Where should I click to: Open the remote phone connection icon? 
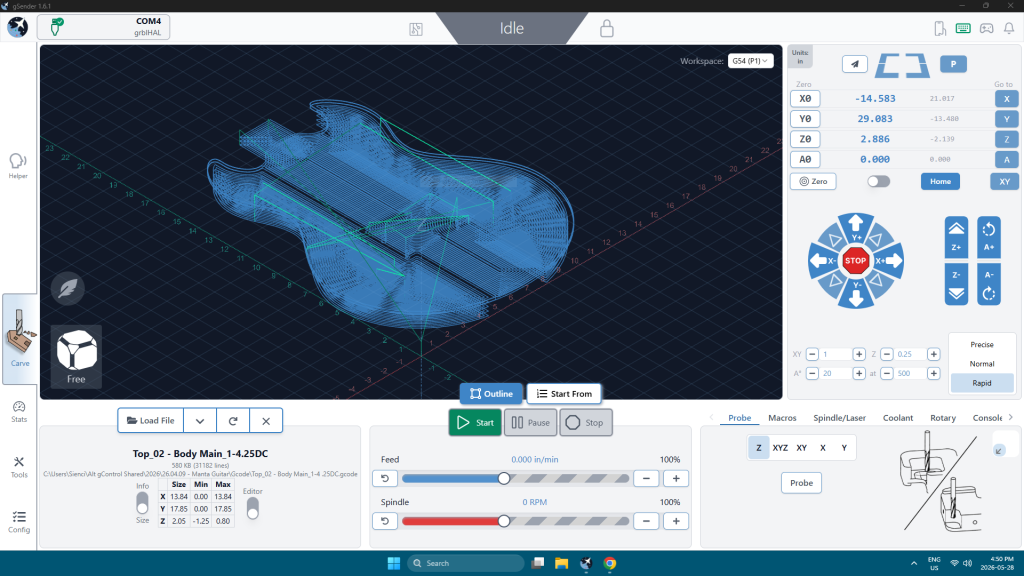click(x=940, y=28)
